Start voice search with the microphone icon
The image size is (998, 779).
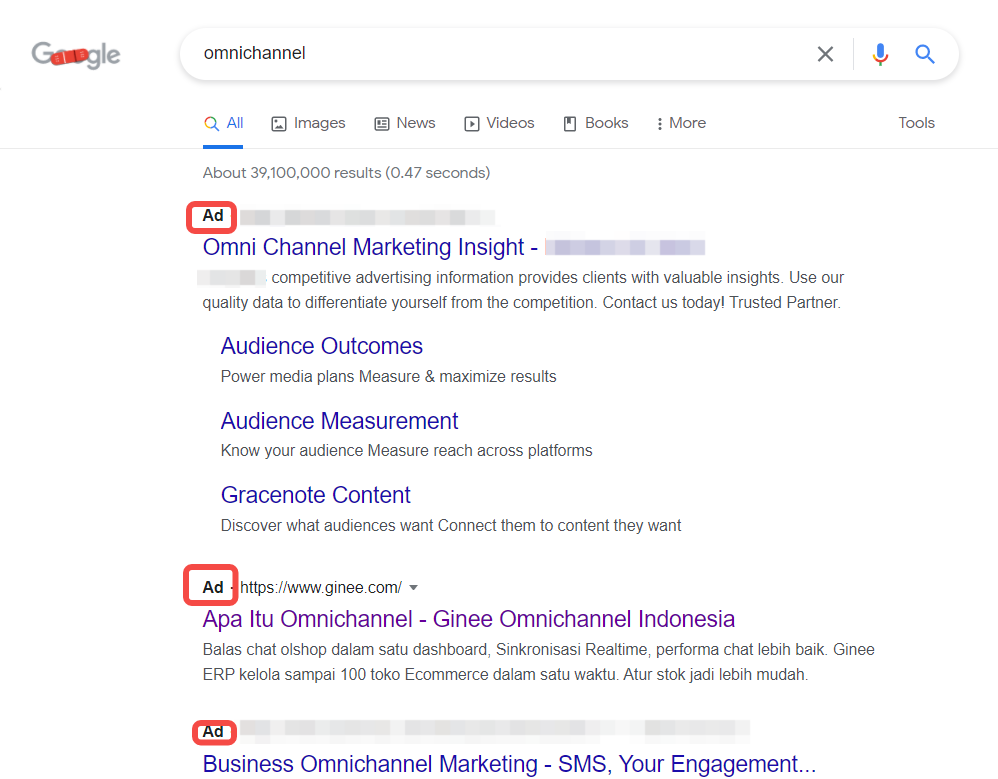pos(880,54)
